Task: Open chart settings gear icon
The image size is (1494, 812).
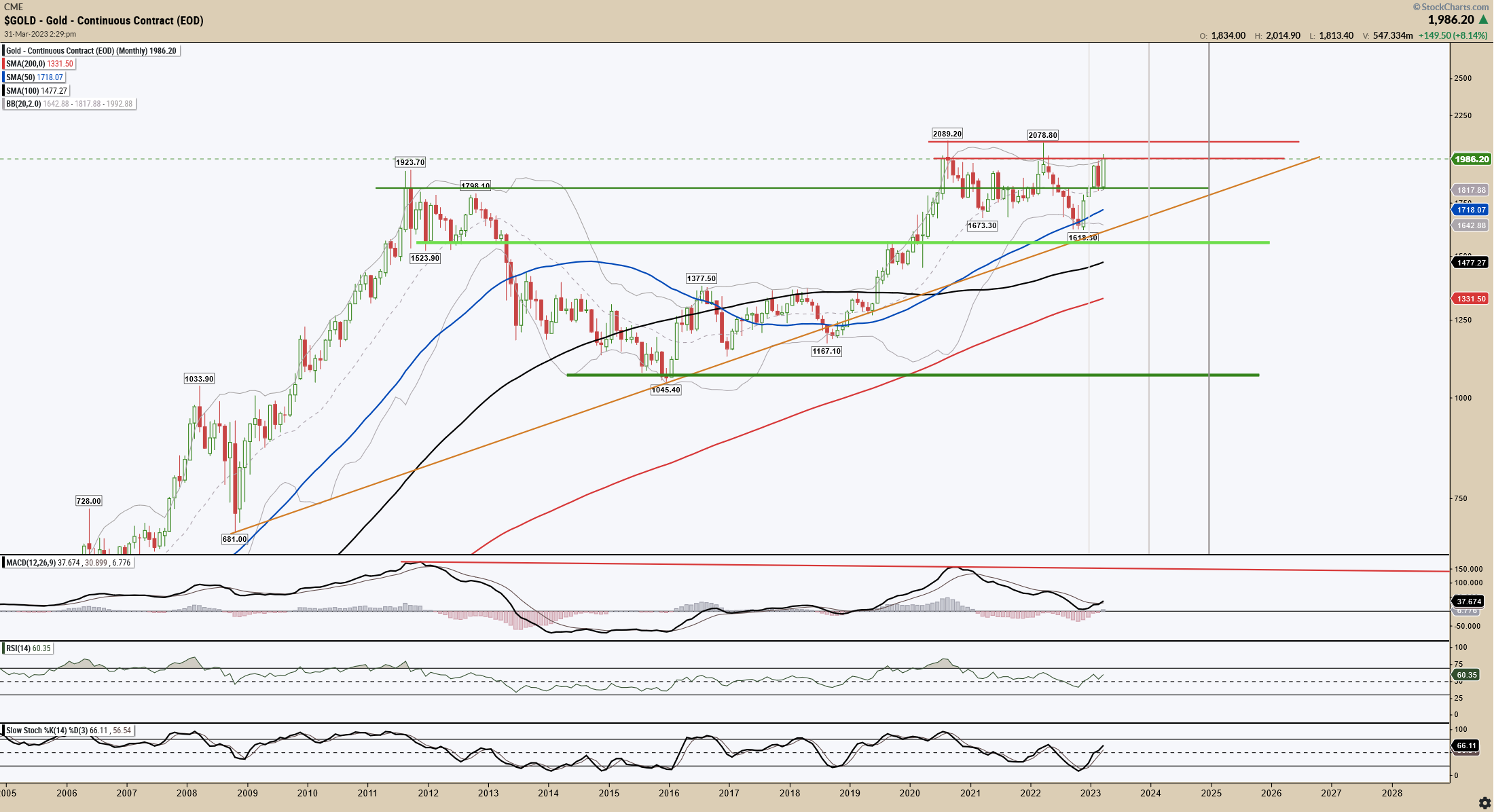Action: tap(1484, 803)
